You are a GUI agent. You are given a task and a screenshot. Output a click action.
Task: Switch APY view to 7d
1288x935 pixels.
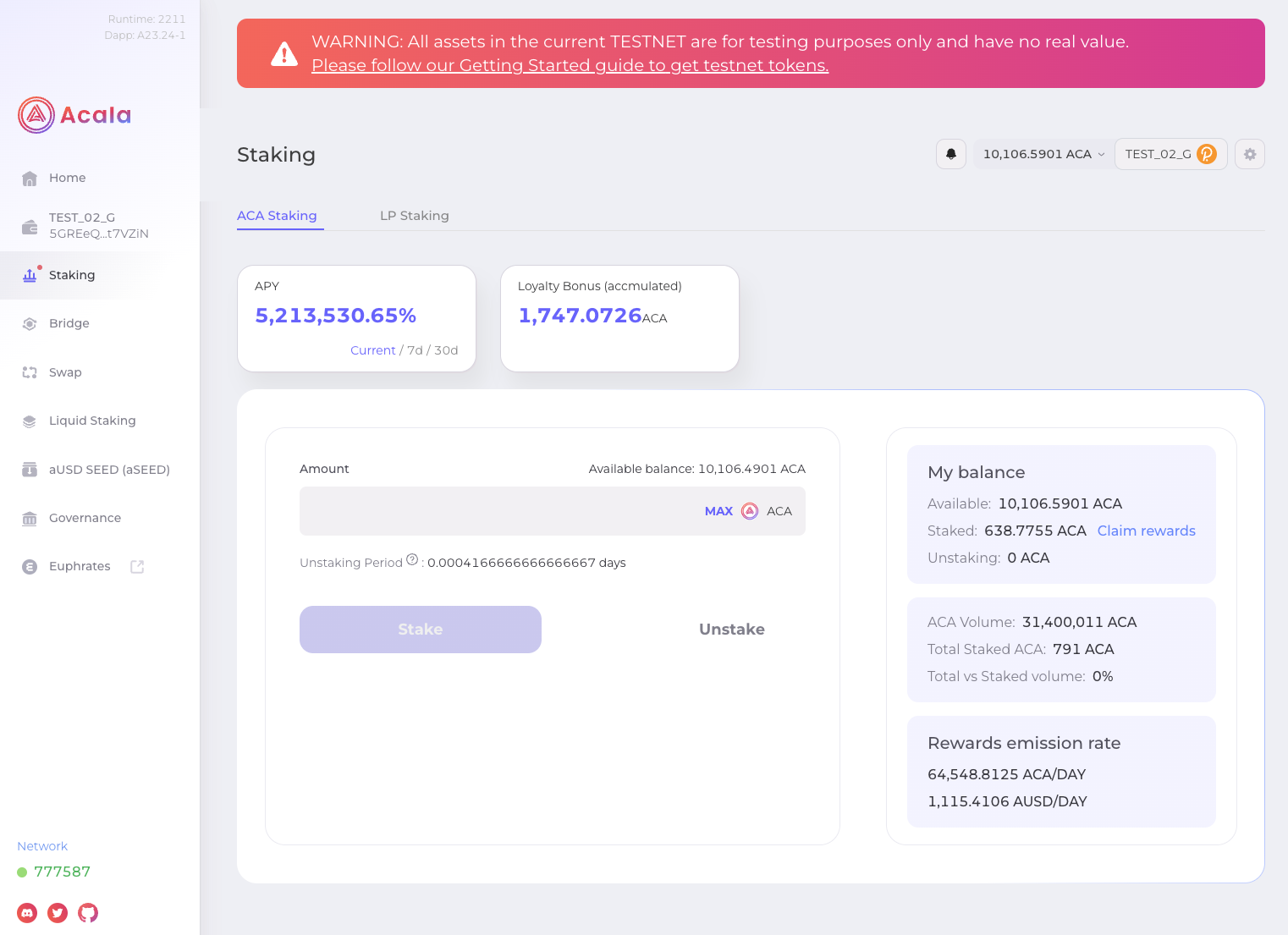tap(415, 350)
